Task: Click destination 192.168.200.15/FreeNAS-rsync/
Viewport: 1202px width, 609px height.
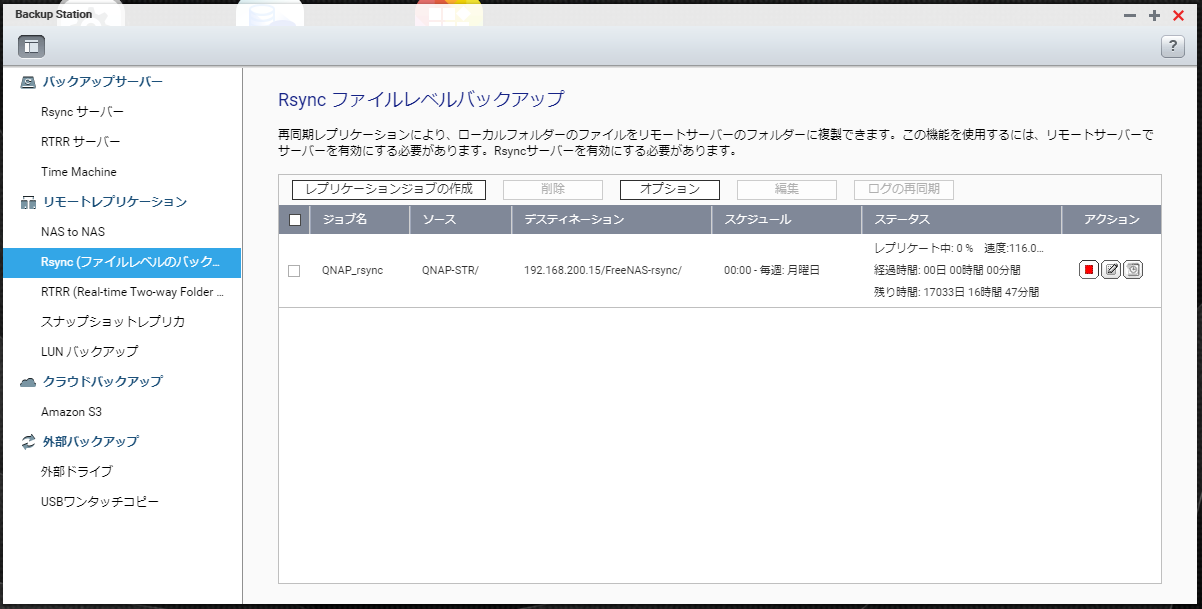Action: 603,271
